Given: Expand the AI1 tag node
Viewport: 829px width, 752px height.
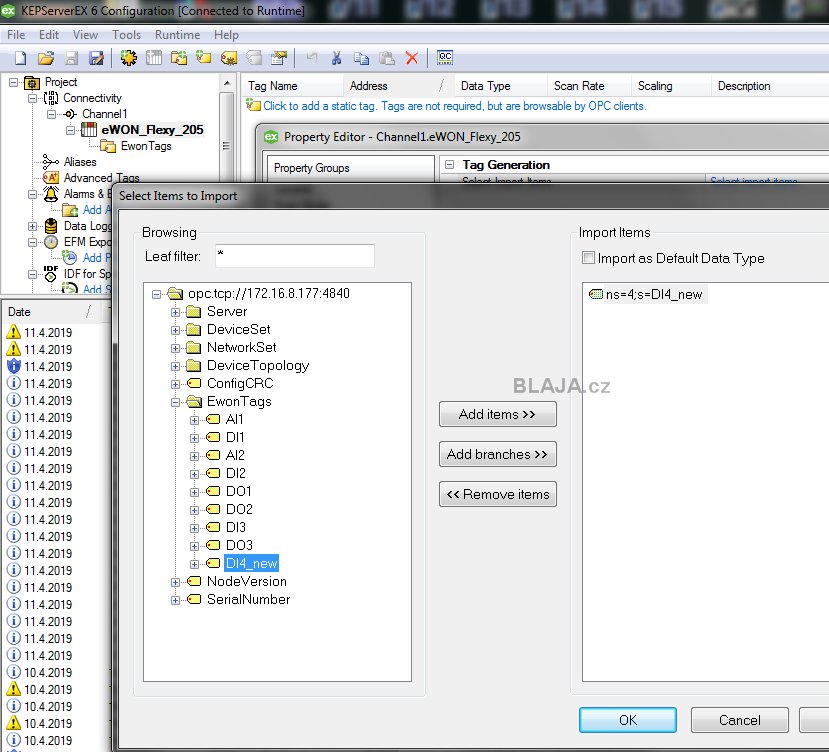Looking at the screenshot, I should click(195, 420).
